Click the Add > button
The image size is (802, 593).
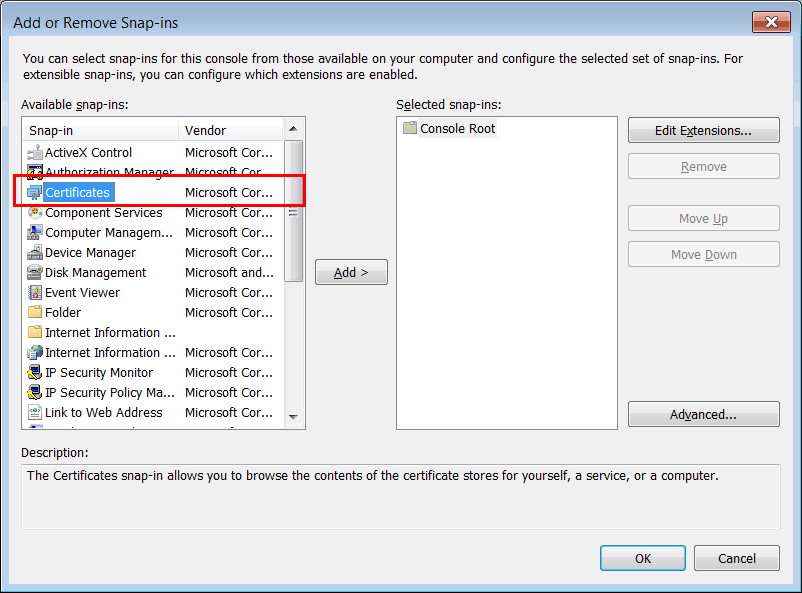tap(351, 272)
